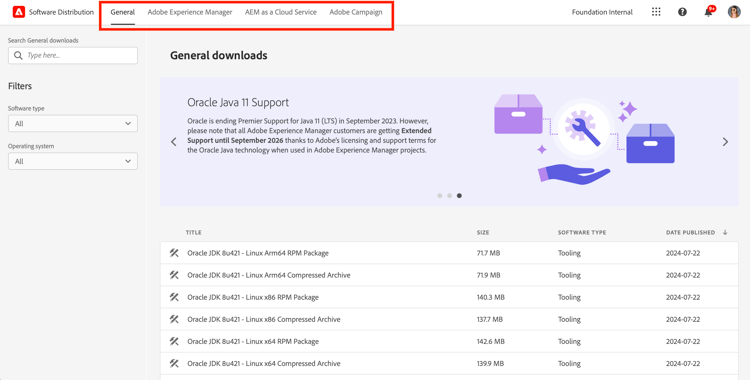Click the Filters heading
This screenshot has width=750, height=380.
(20, 86)
